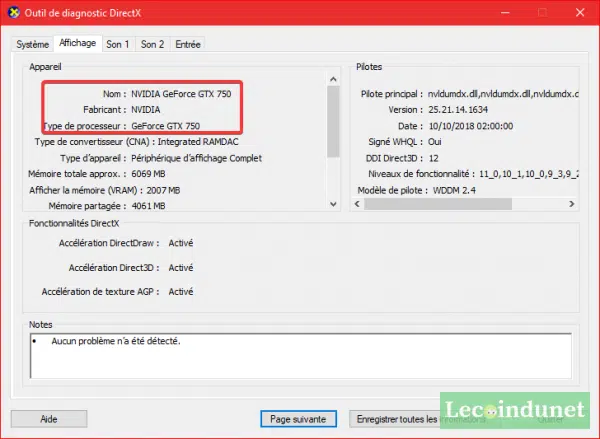Click the 'Nom :' label
This screenshot has width=600, height=439.
coord(114,94)
